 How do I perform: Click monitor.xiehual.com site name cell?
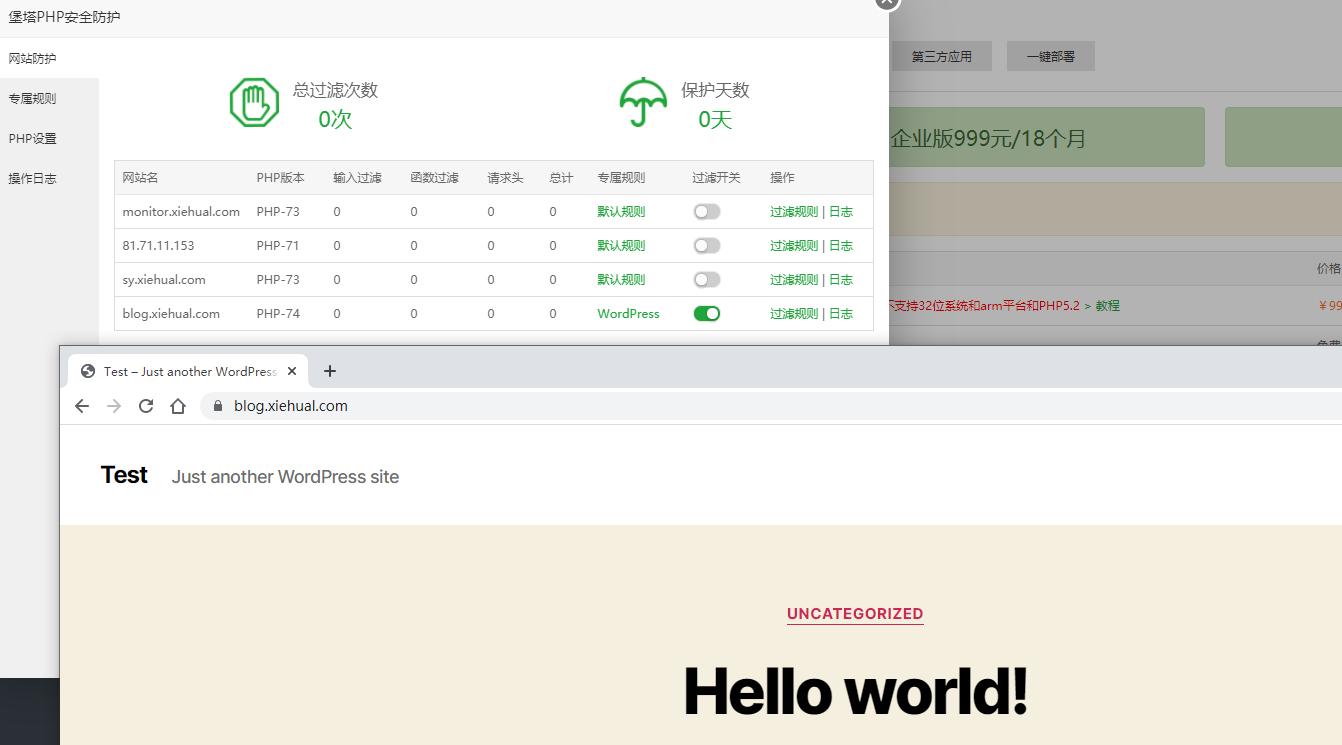click(181, 212)
